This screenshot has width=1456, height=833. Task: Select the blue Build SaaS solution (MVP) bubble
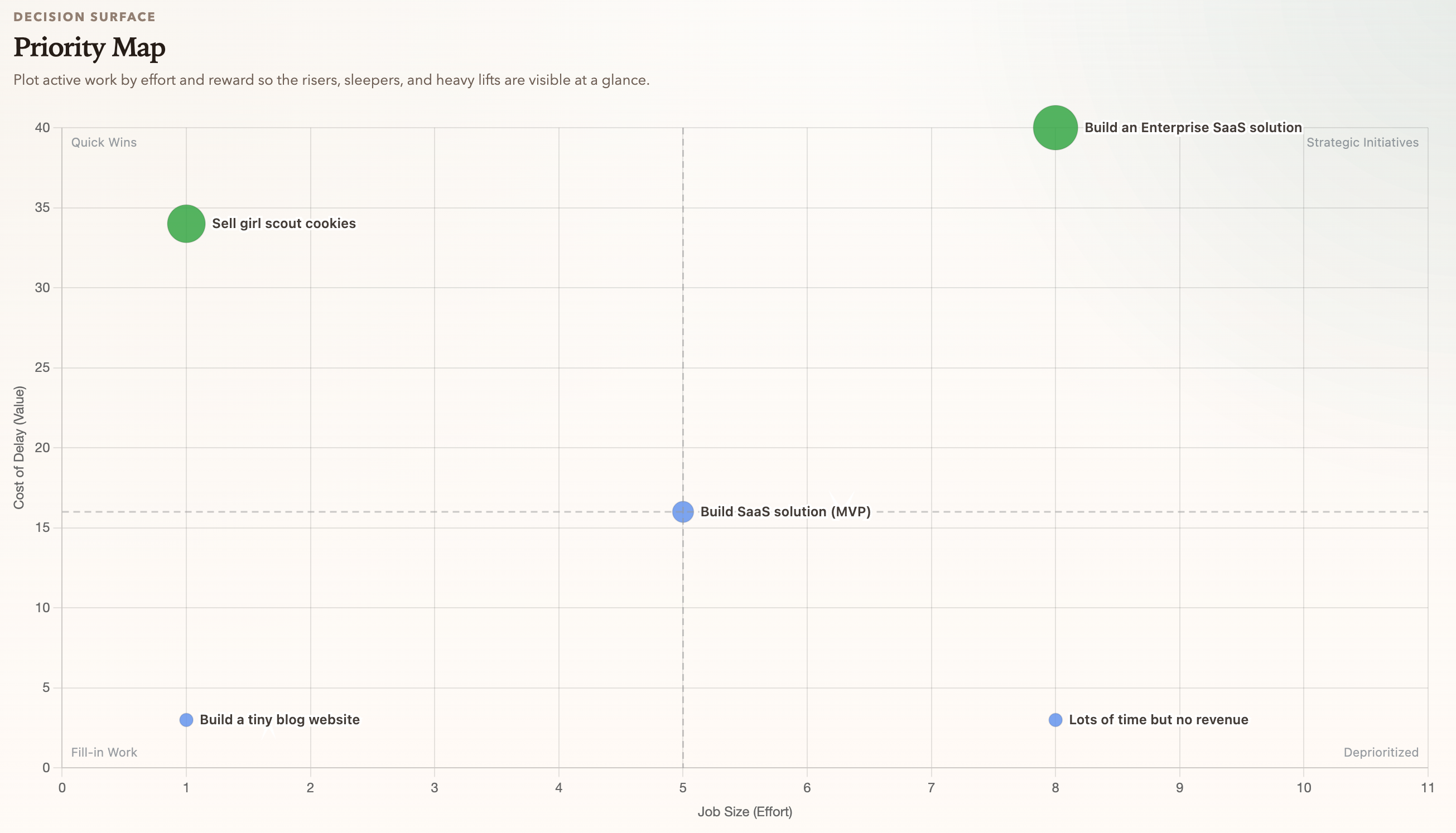(682, 511)
